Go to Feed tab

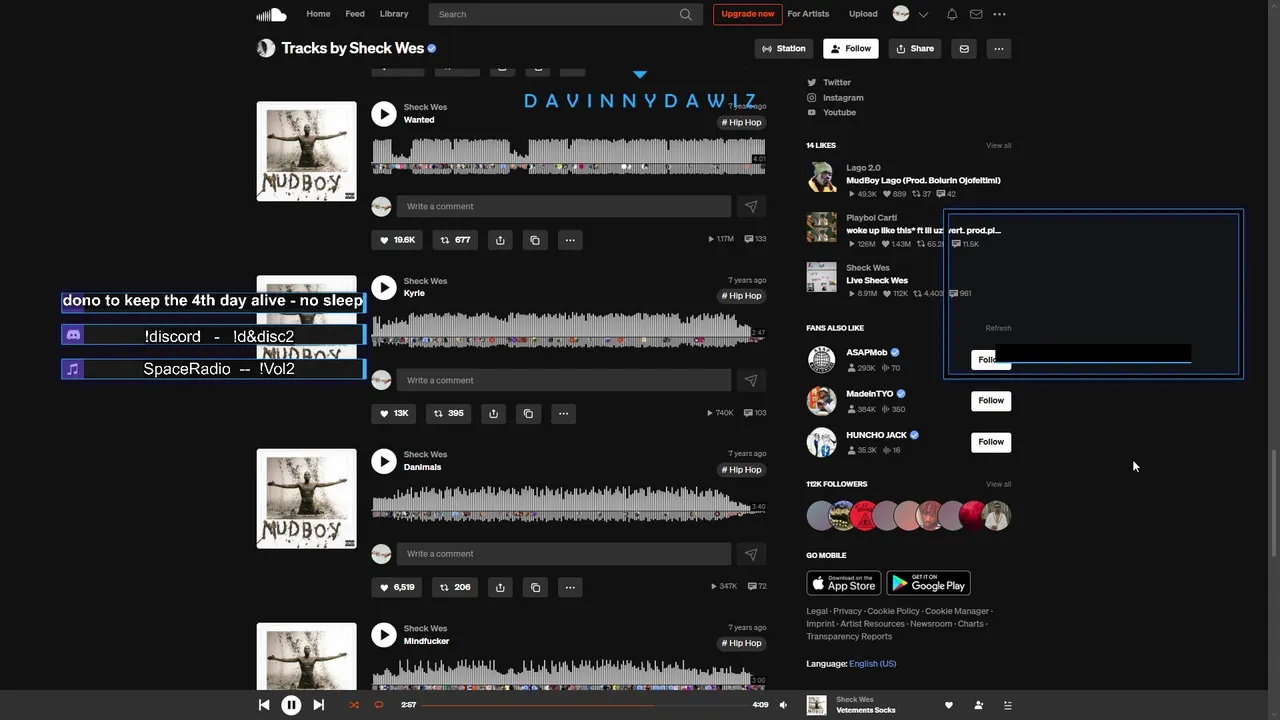355,14
